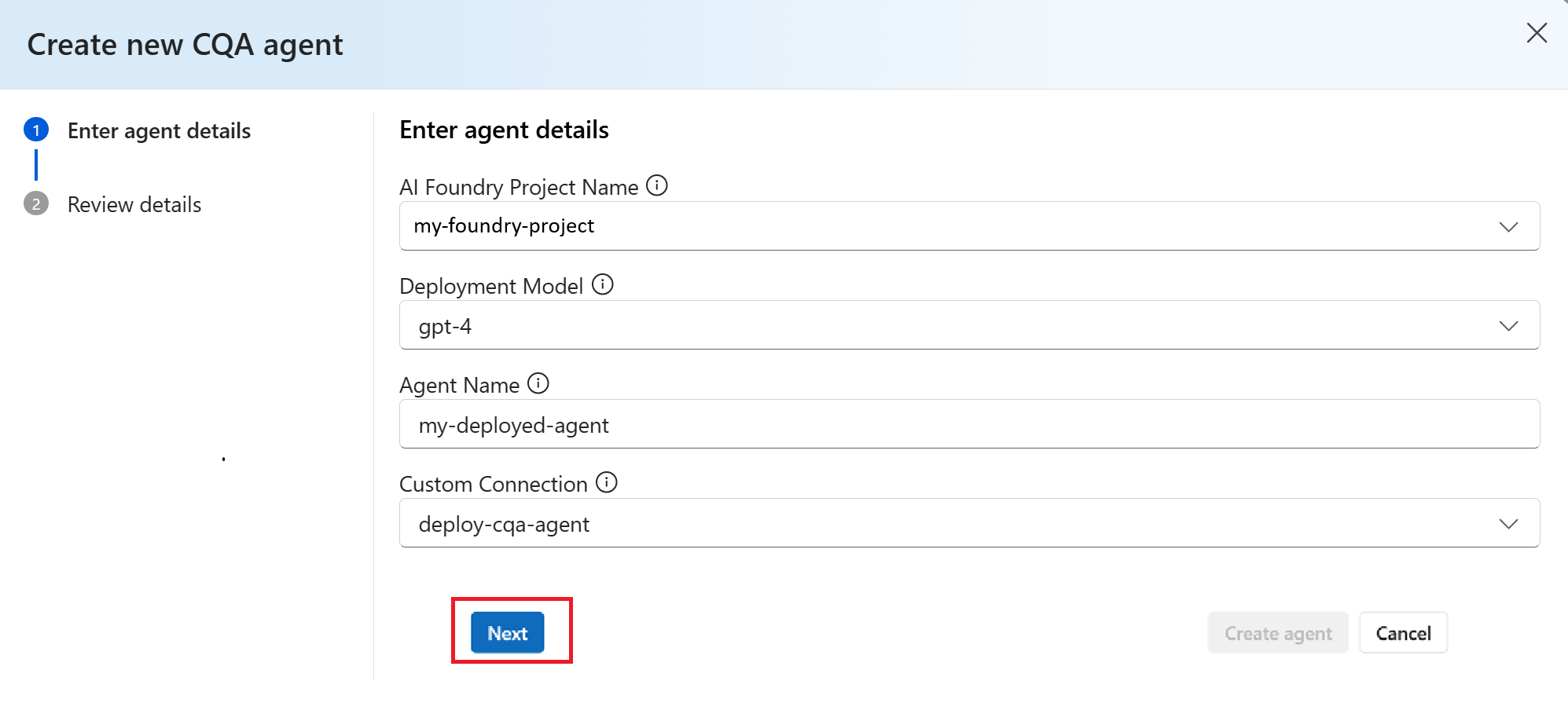Click the step 1 circle indicator

36,130
